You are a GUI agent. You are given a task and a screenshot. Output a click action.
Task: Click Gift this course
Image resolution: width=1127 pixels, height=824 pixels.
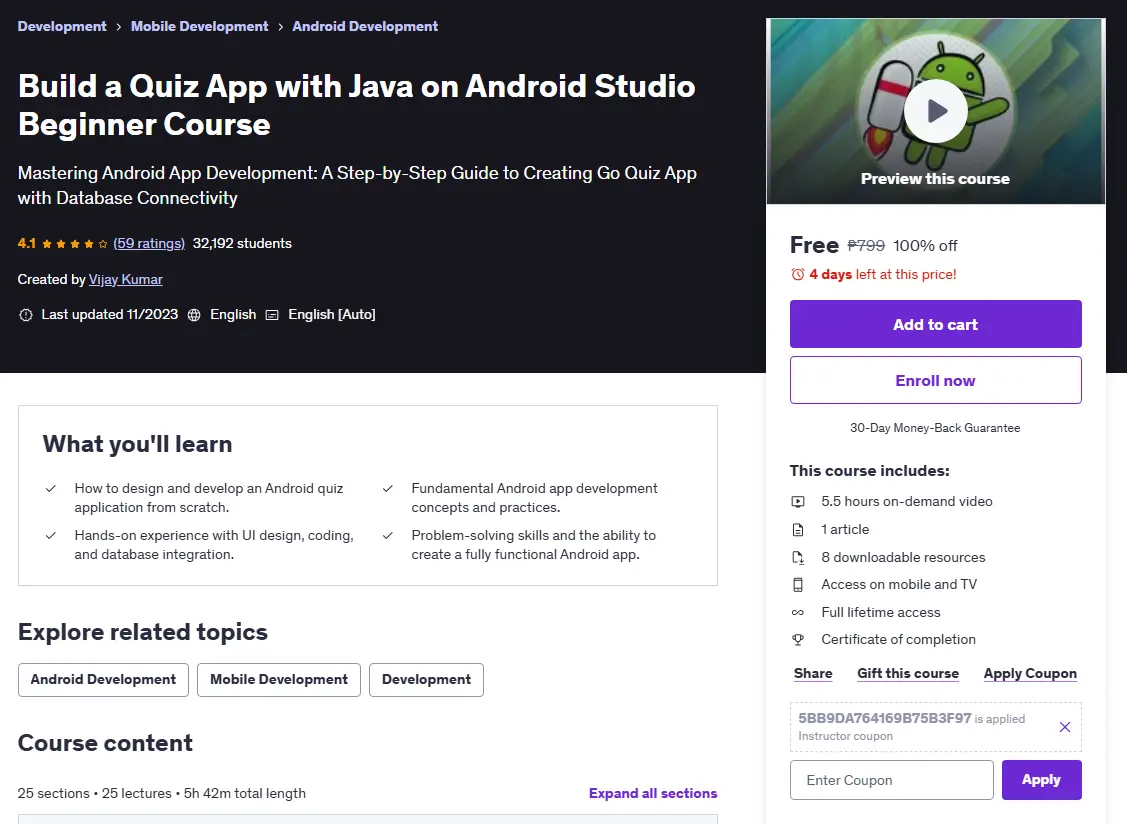coord(908,674)
